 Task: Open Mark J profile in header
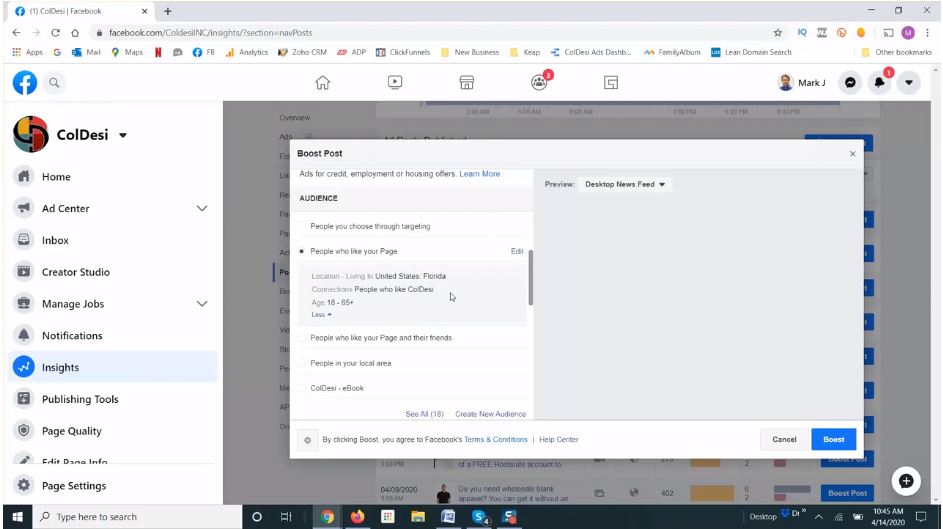click(802, 83)
